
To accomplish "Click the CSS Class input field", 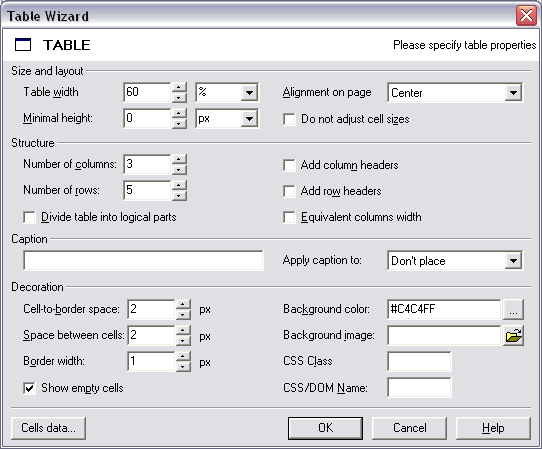I will click(419, 362).
